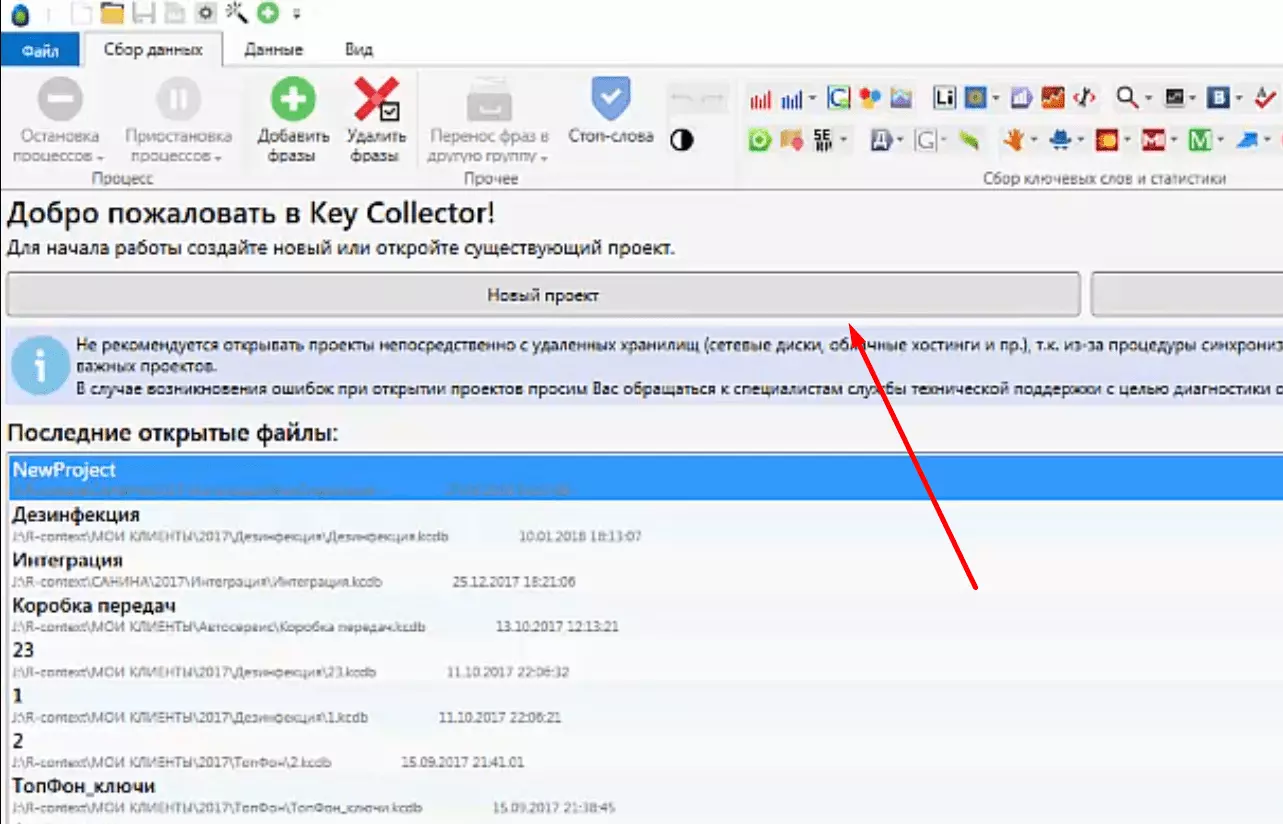Image resolution: width=1283 pixels, height=824 pixels.
Task: Expand the dropdown next to the green M icon
Action: click(x=1221, y=141)
